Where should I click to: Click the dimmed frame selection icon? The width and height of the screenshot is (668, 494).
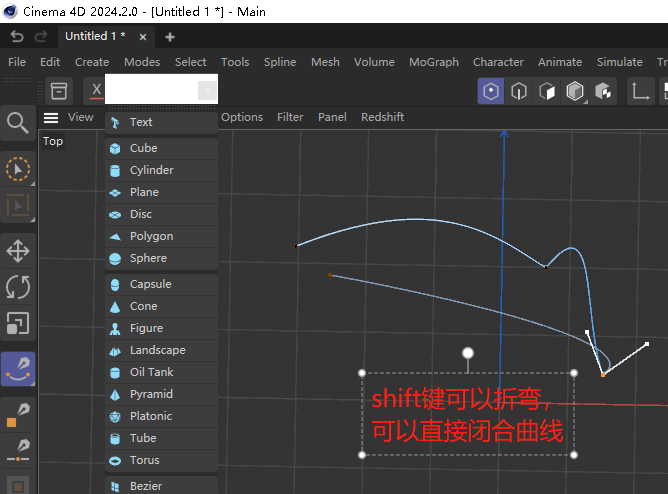(18, 205)
